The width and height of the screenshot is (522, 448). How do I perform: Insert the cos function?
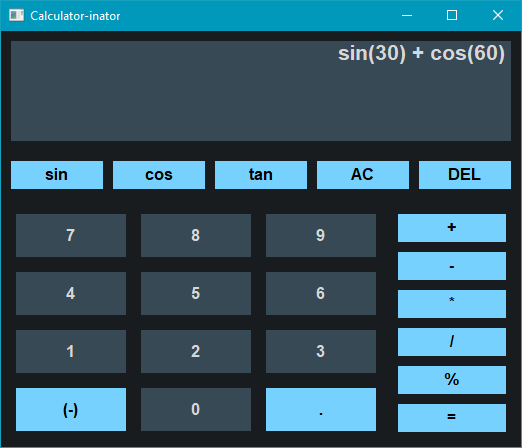tap(159, 175)
